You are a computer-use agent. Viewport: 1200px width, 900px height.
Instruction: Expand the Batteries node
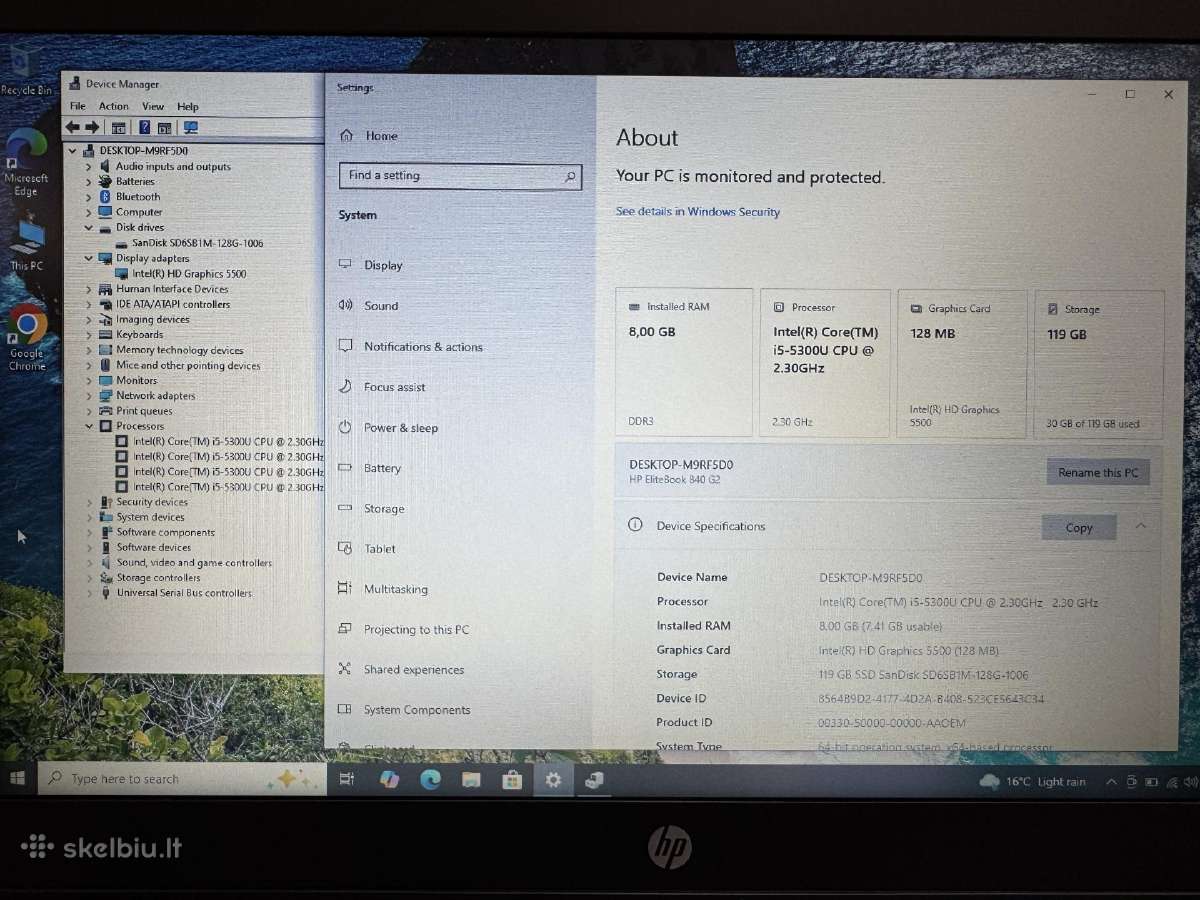coord(88,182)
